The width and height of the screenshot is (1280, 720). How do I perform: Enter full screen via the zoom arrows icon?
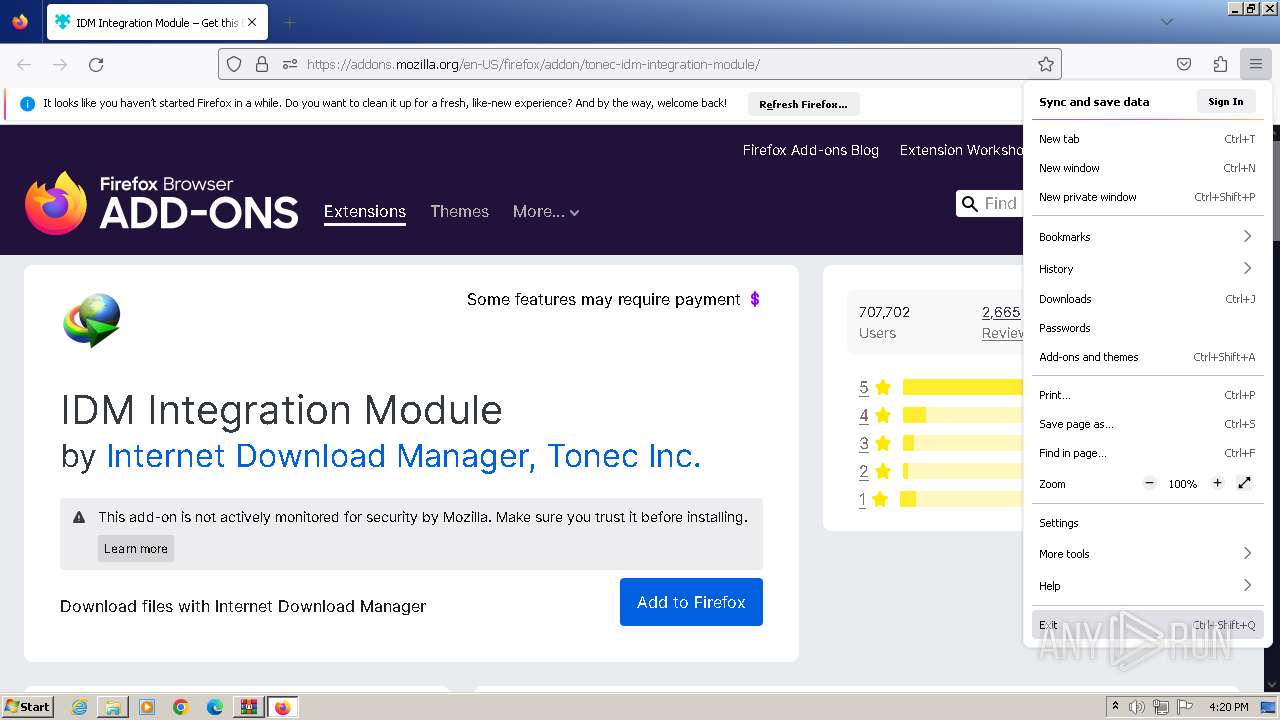[1245, 483]
